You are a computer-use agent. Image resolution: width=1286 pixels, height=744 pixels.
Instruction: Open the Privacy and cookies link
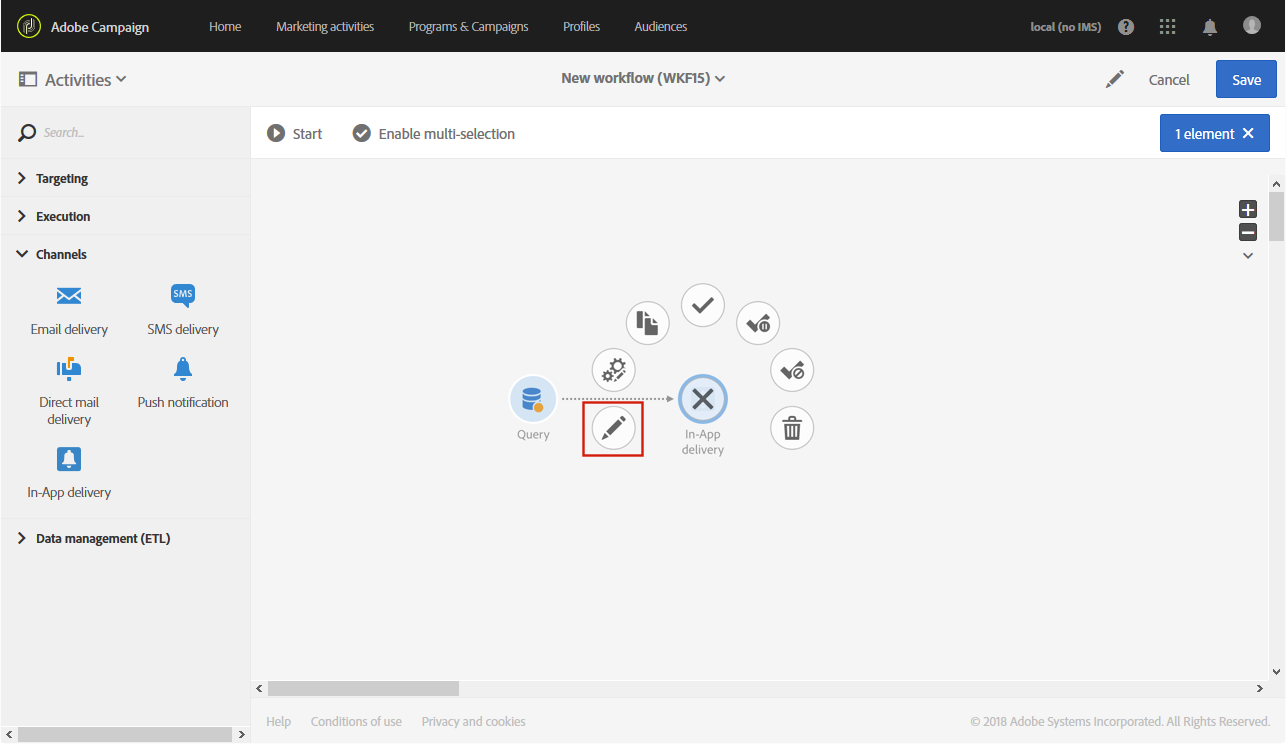[473, 721]
